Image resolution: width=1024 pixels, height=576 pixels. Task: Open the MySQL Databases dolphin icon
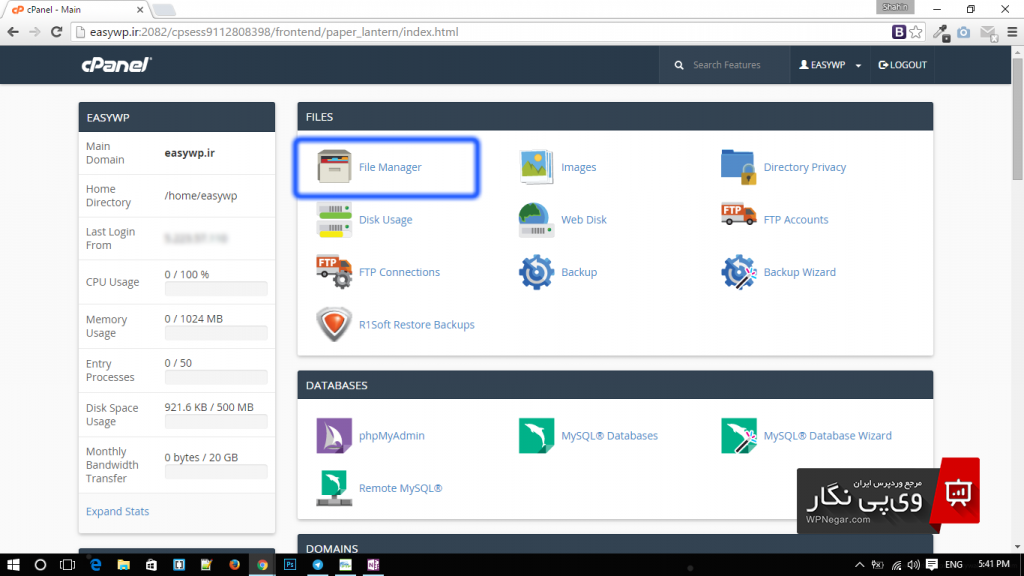point(536,436)
